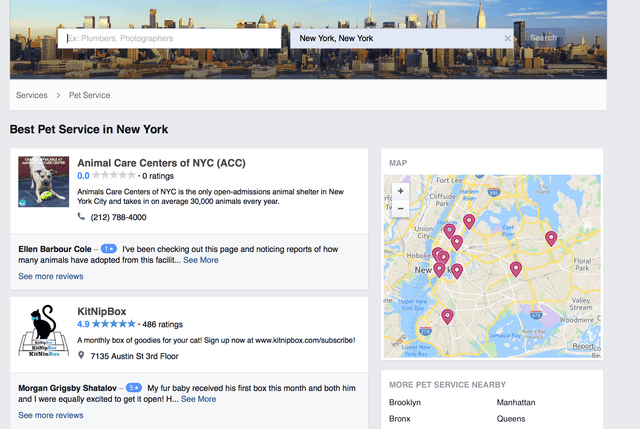Open the Services breadcrumb link
640x429 pixels.
coord(31,95)
